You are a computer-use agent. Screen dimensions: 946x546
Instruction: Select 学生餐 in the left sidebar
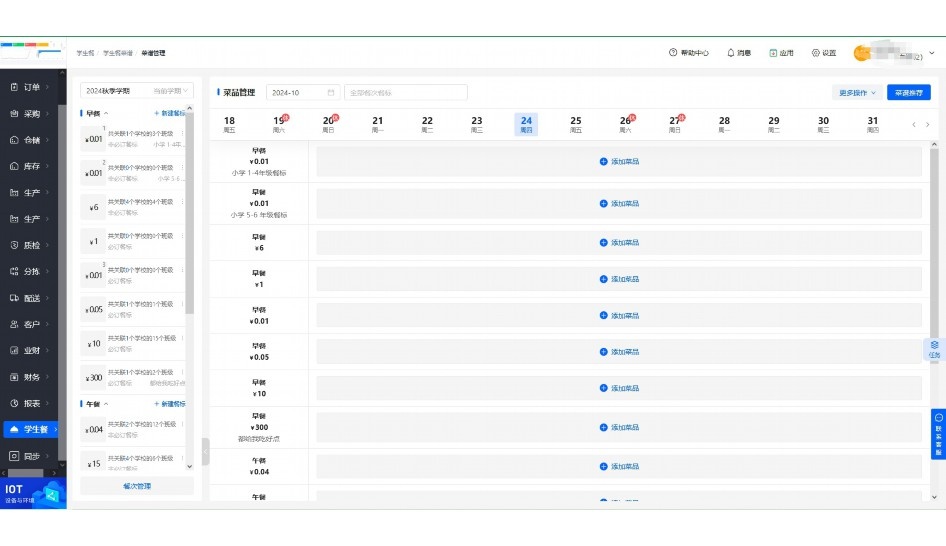(34, 429)
